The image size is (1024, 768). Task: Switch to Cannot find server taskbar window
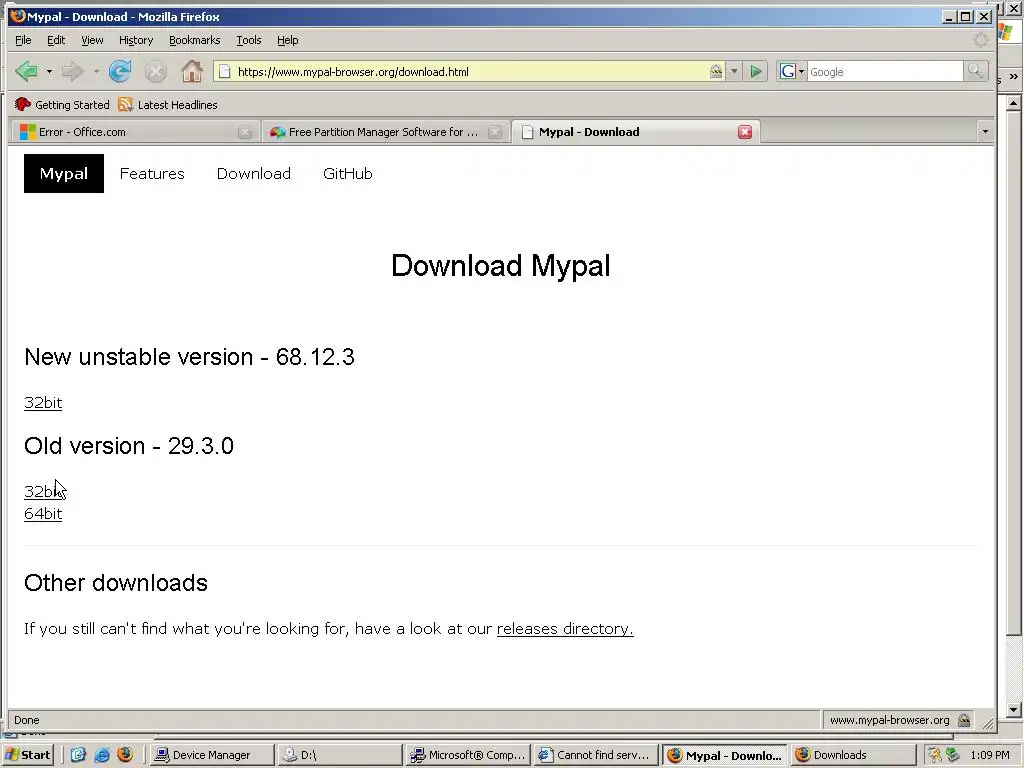594,755
